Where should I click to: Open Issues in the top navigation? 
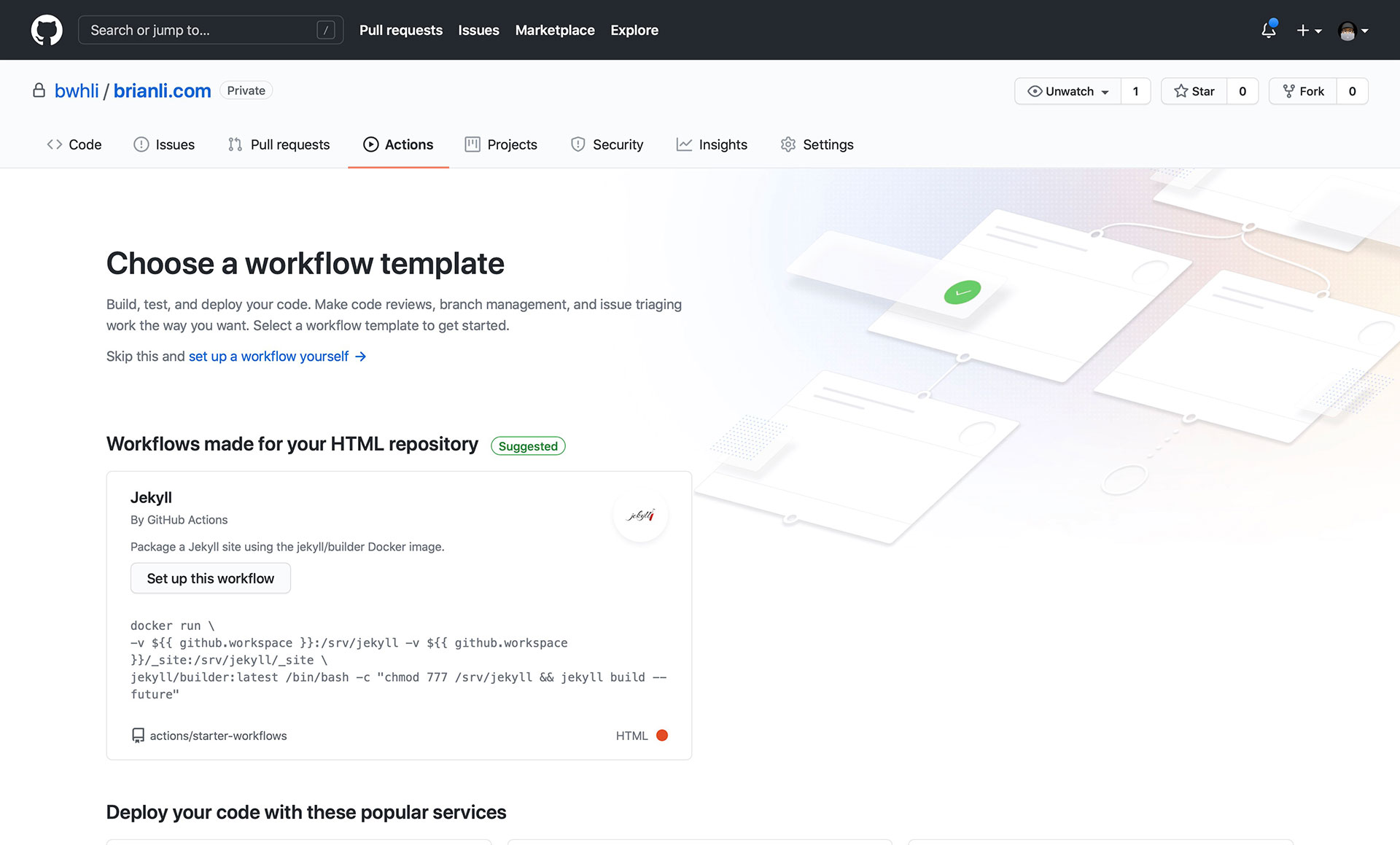[478, 30]
